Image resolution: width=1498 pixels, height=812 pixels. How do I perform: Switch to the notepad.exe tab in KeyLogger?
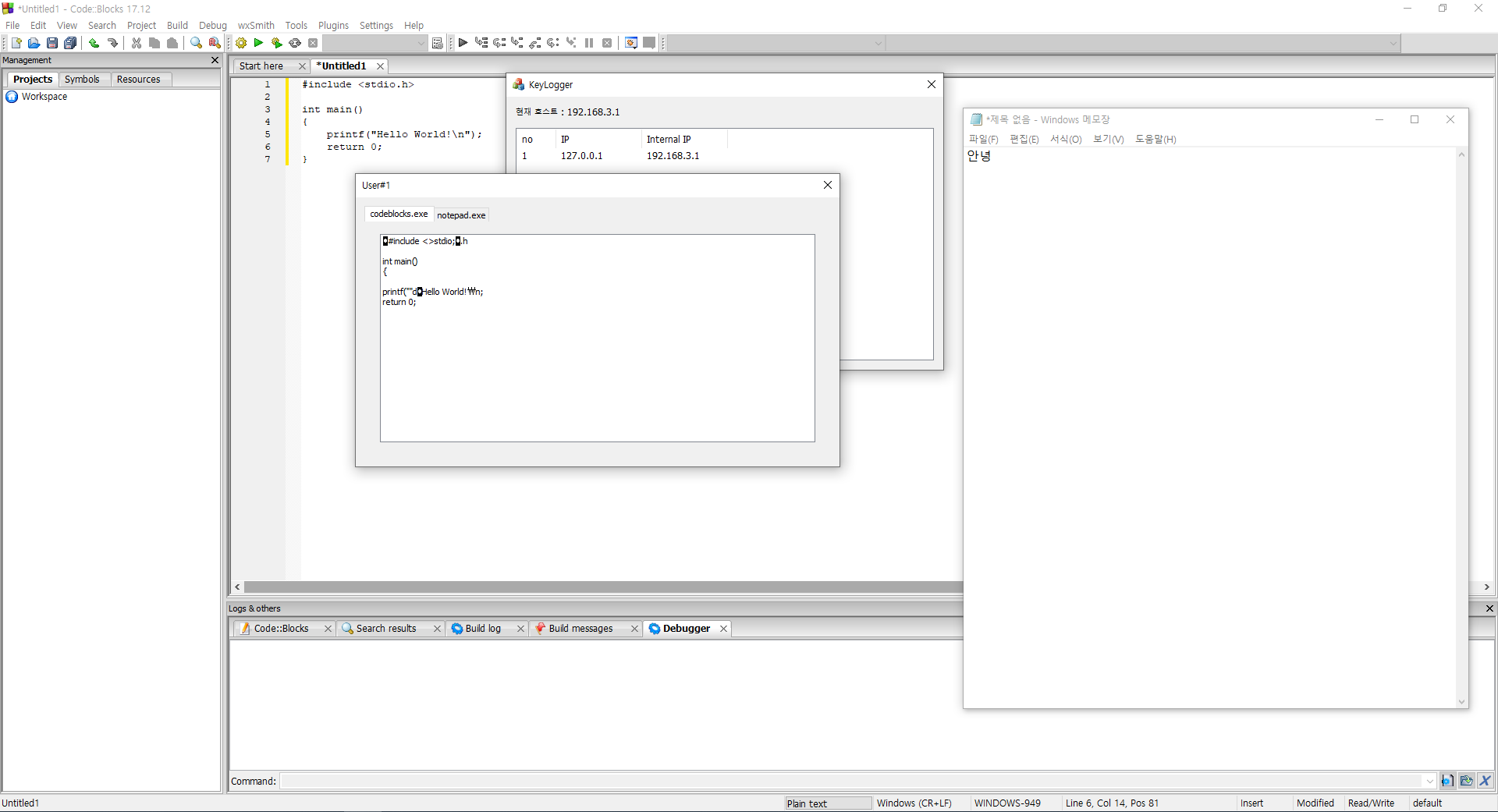[461, 215]
